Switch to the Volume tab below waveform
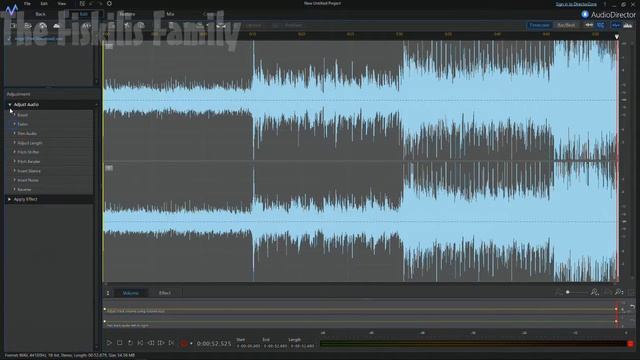 coord(131,293)
